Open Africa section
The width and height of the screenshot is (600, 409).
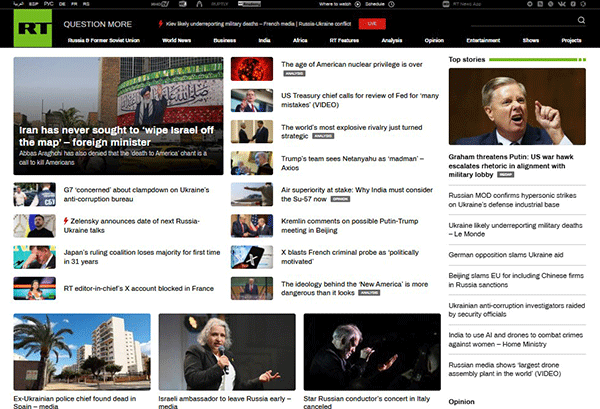tap(300, 40)
